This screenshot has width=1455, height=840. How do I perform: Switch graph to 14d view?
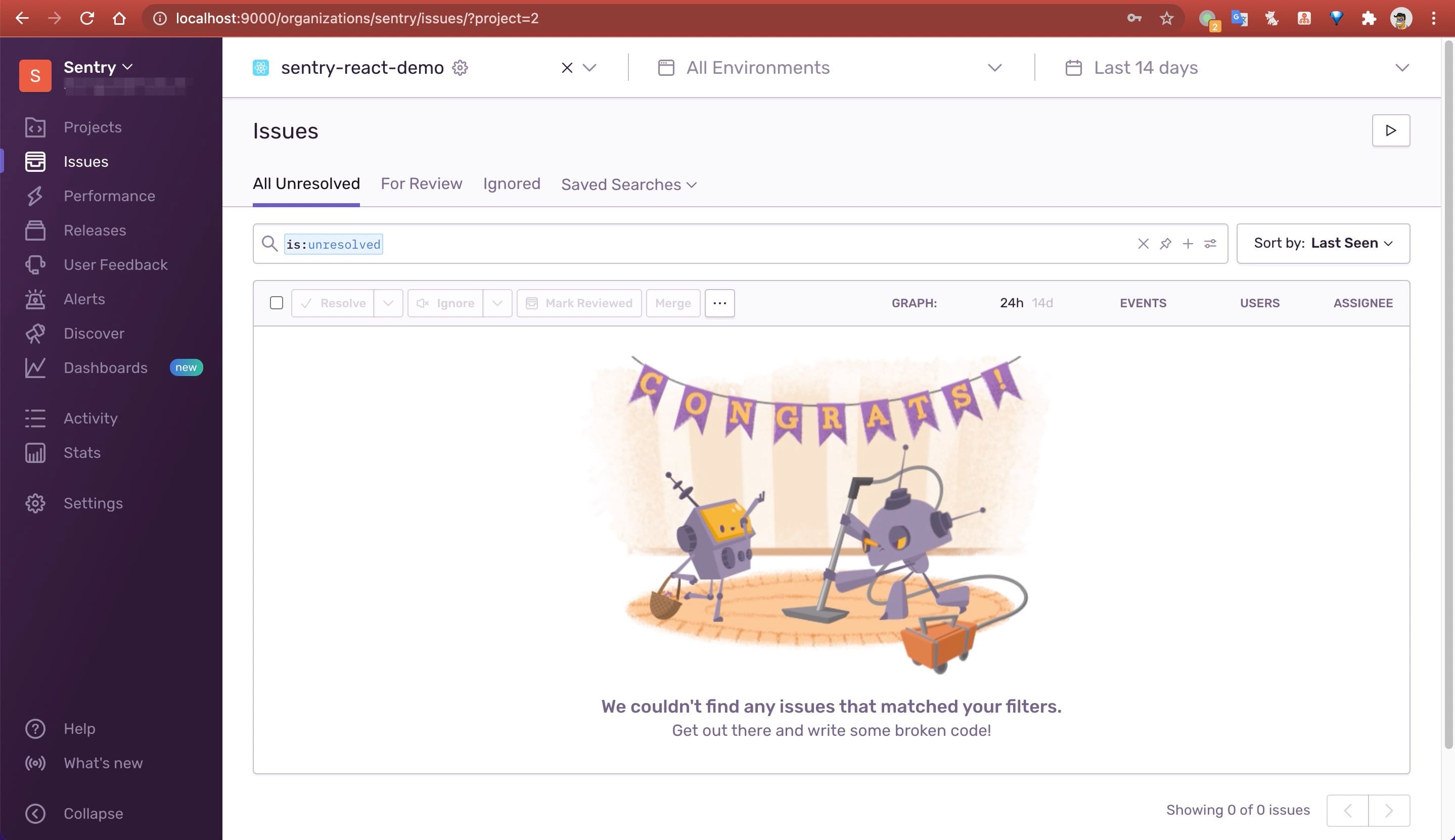pyautogui.click(x=1042, y=303)
